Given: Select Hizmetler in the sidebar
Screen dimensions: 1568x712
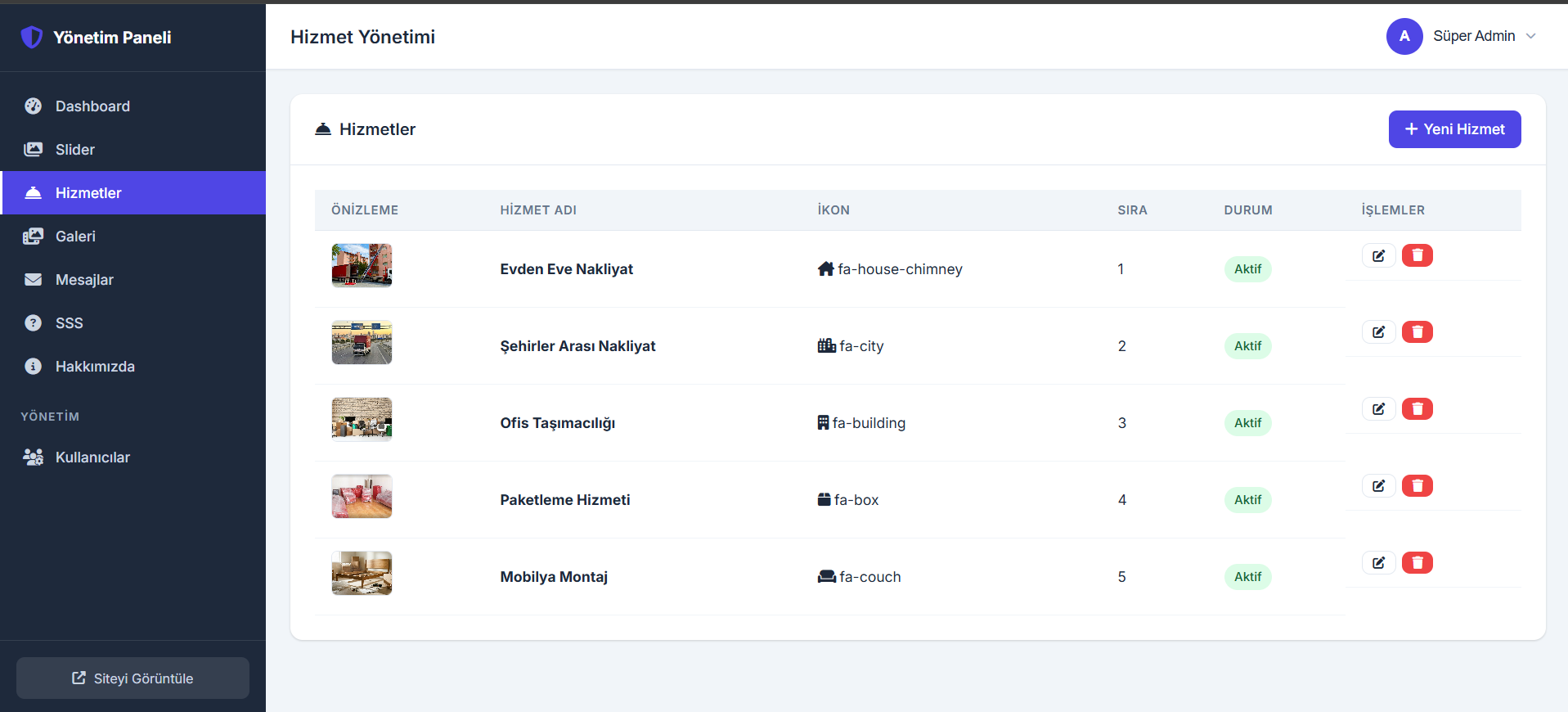Looking at the screenshot, I should point(133,193).
